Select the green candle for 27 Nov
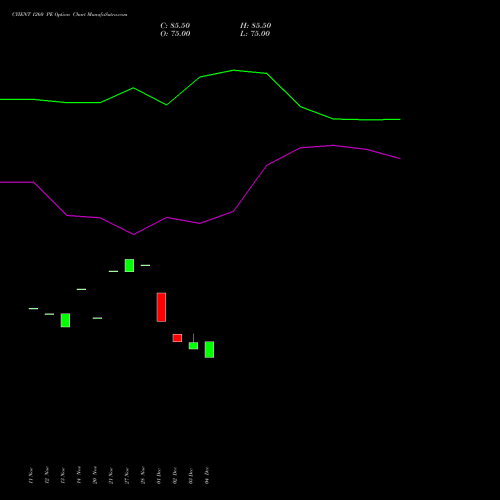Screen dimensions: 500x500 [x=129, y=265]
